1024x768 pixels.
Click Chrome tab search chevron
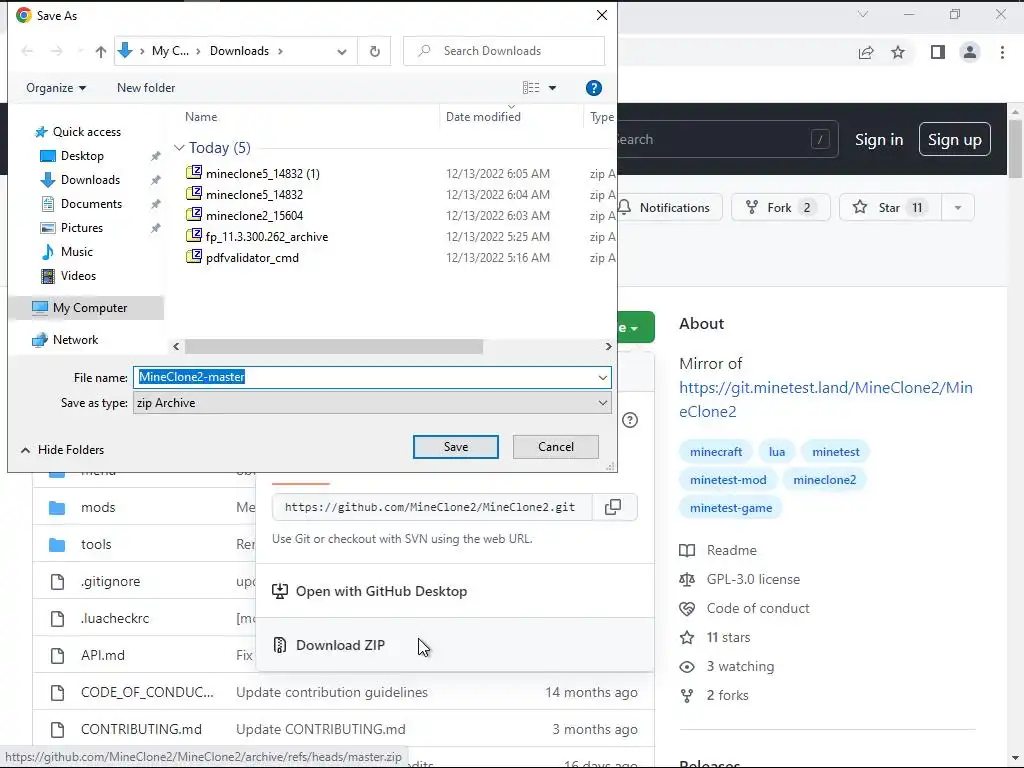pos(863,14)
